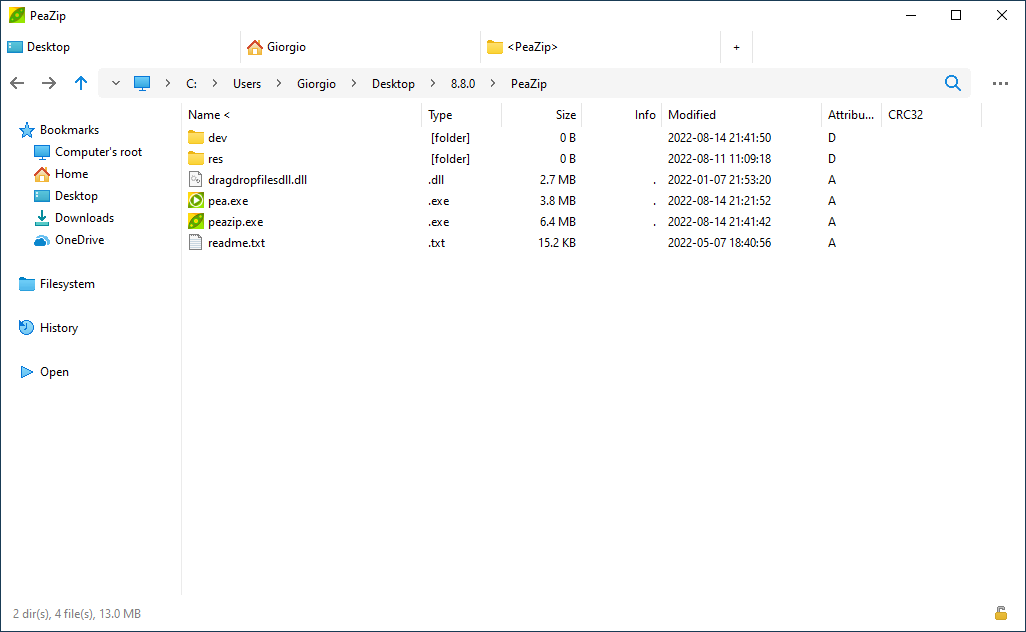Select the peazip.exe file
Viewport: 1026px width, 632px height.
(236, 222)
